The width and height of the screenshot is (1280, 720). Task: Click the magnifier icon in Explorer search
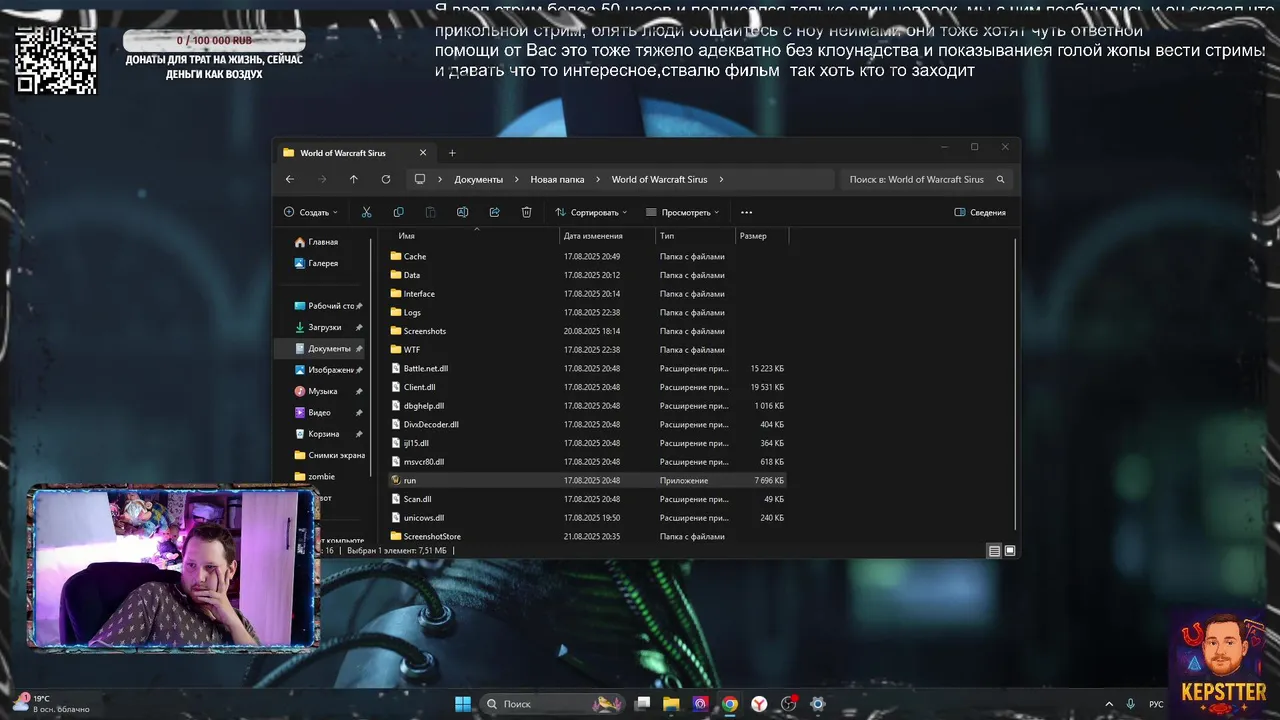click(1000, 179)
